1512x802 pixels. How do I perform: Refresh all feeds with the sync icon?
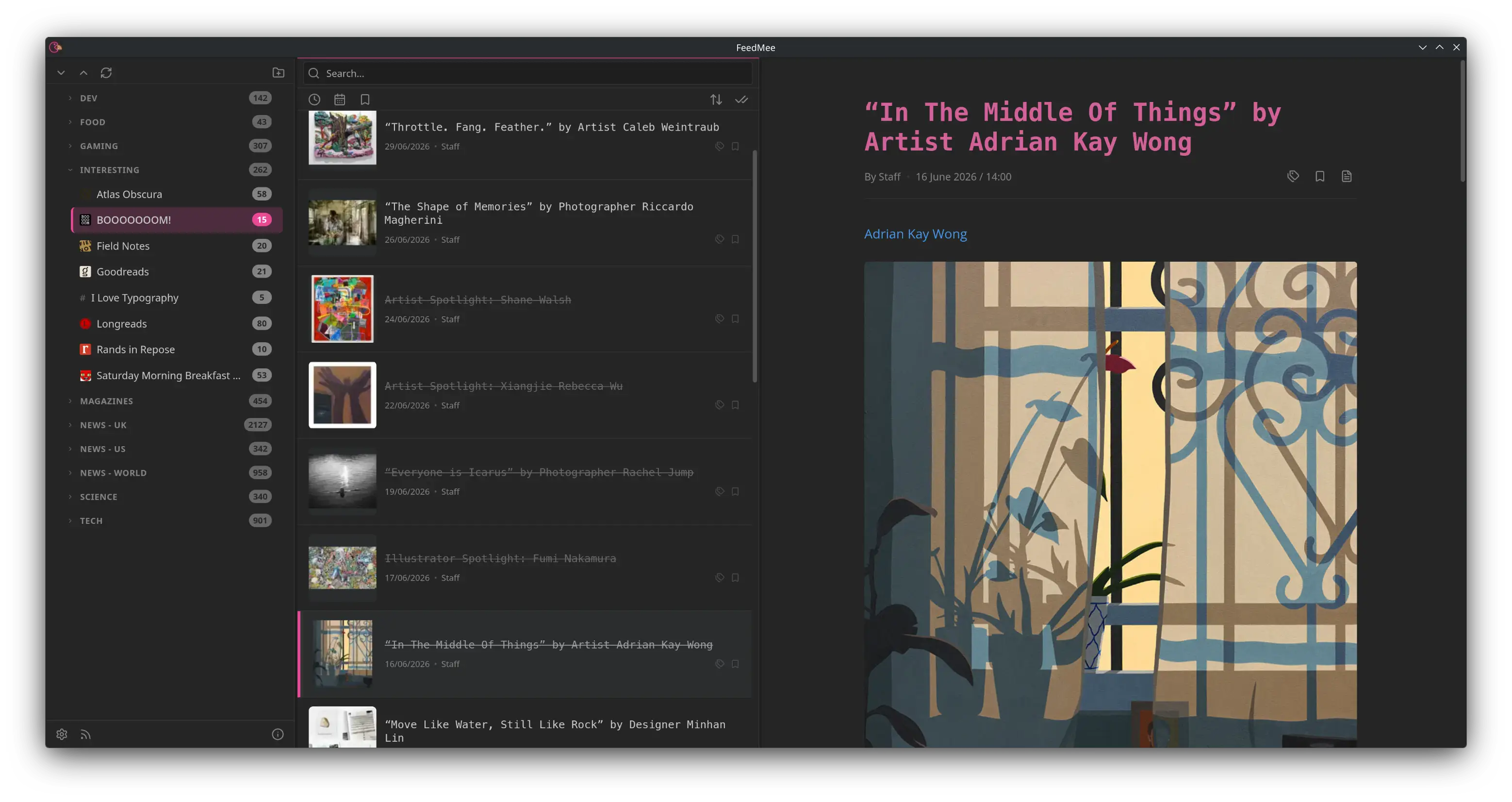[x=106, y=73]
